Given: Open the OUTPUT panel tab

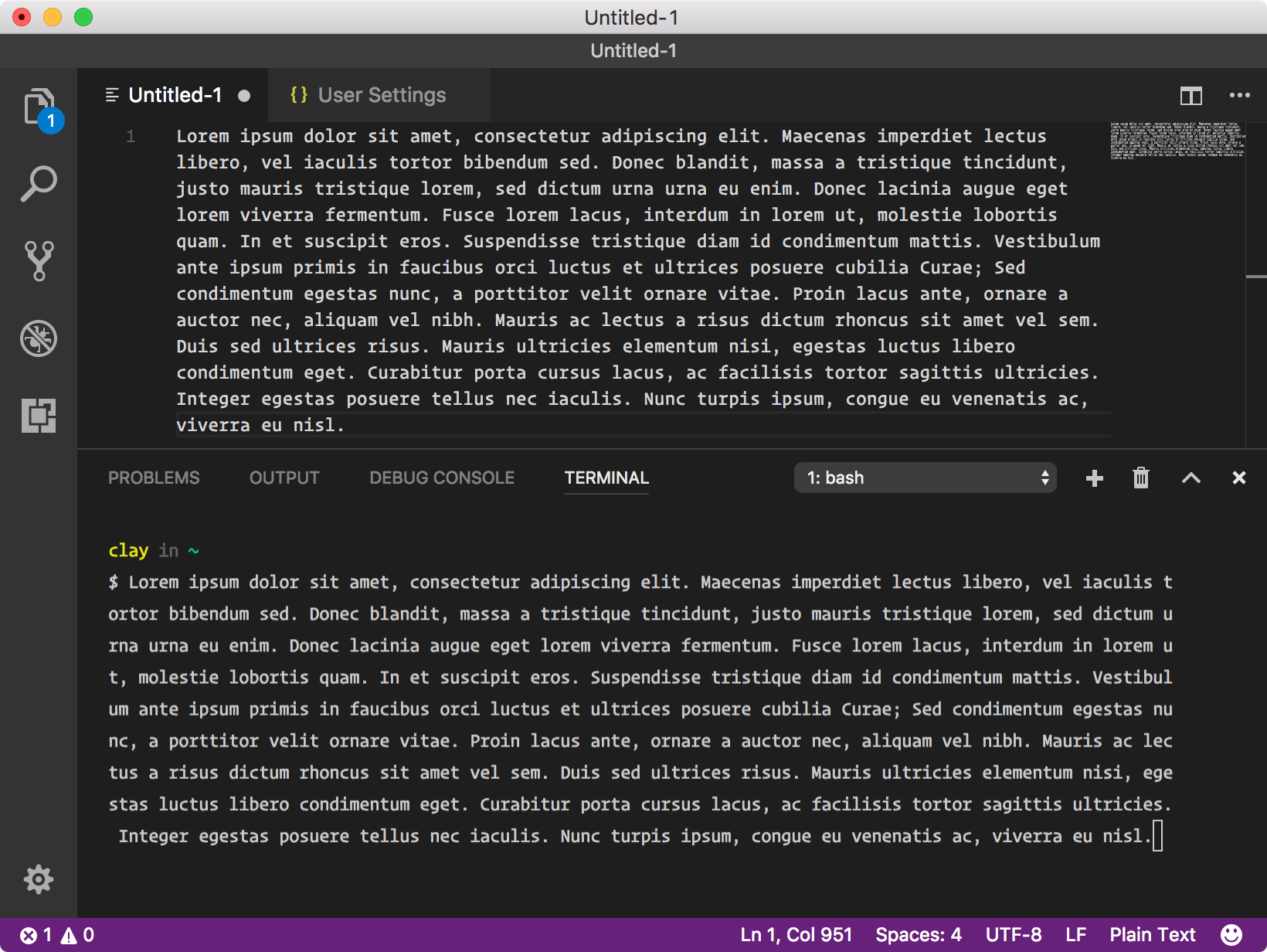Looking at the screenshot, I should click(284, 478).
